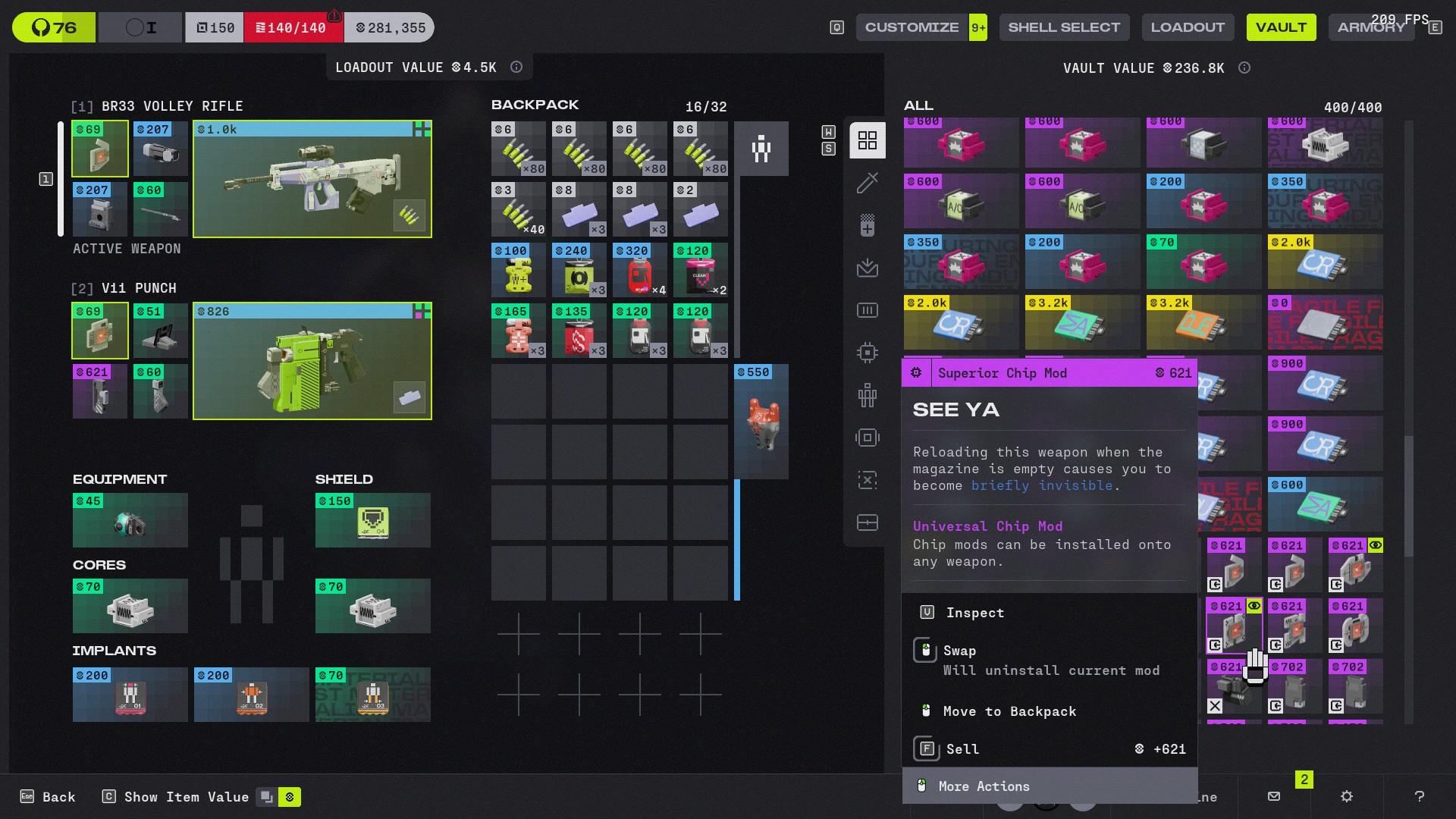Screen dimensions: 1456x819
Task: Click the vault list scrollbar
Action: (1408, 497)
